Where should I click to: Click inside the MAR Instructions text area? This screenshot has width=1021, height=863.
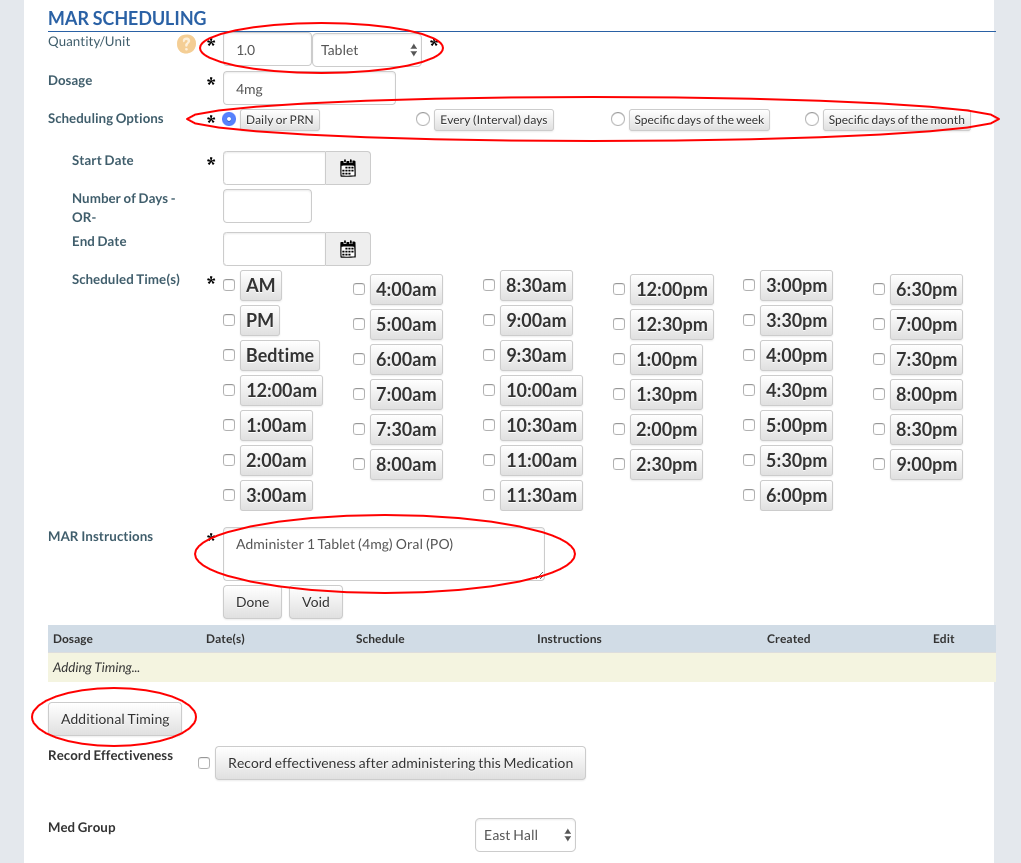click(x=383, y=554)
